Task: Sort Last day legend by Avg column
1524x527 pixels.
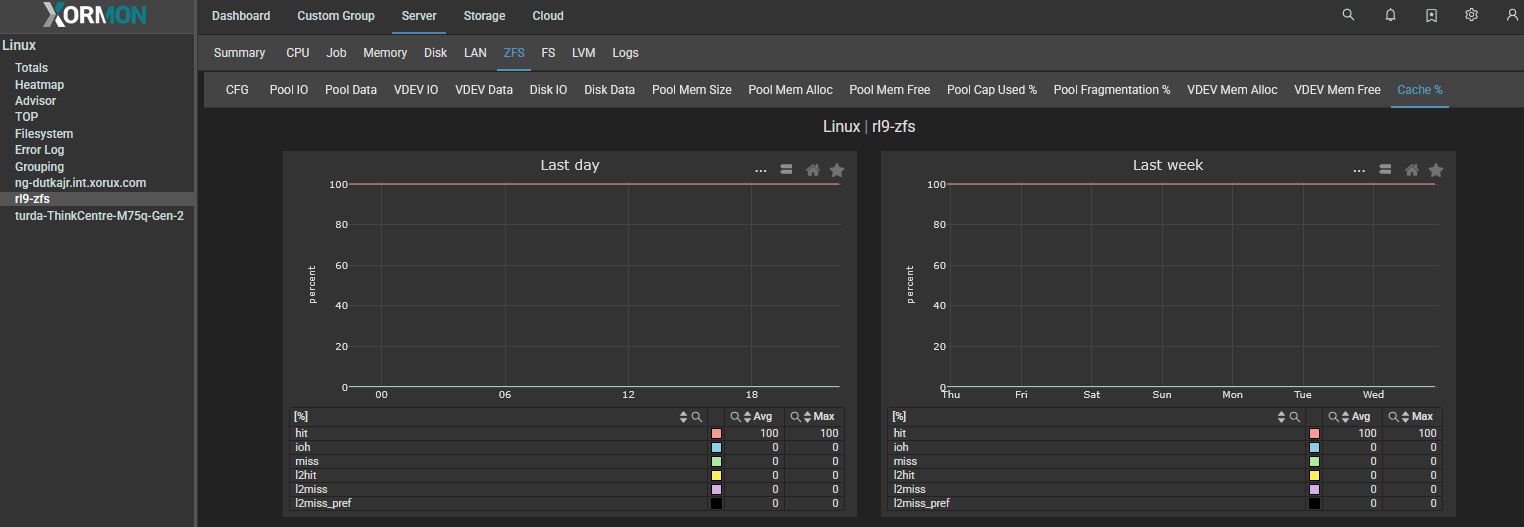Action: click(x=749, y=417)
